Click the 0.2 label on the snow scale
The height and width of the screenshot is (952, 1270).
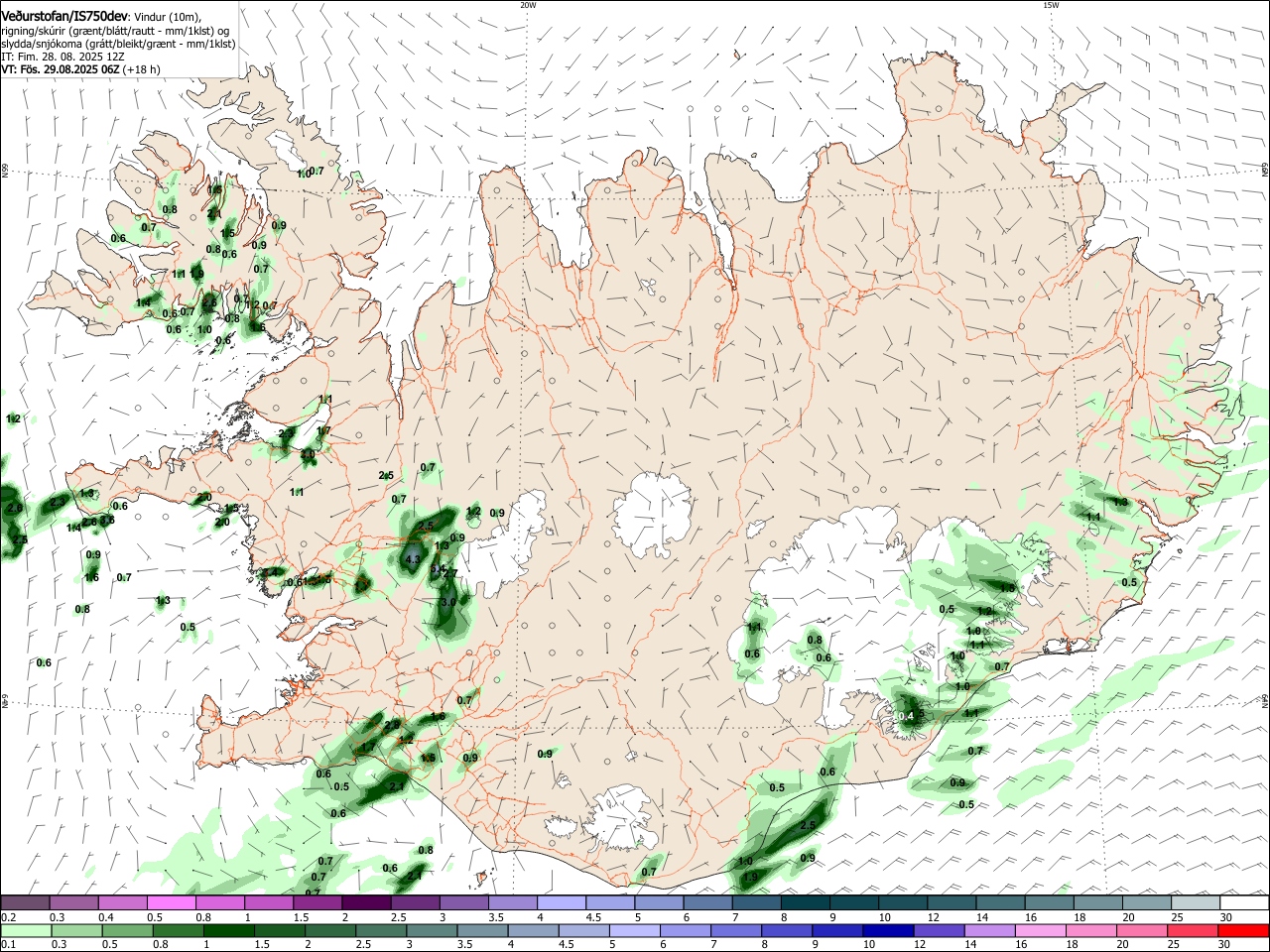[8, 917]
